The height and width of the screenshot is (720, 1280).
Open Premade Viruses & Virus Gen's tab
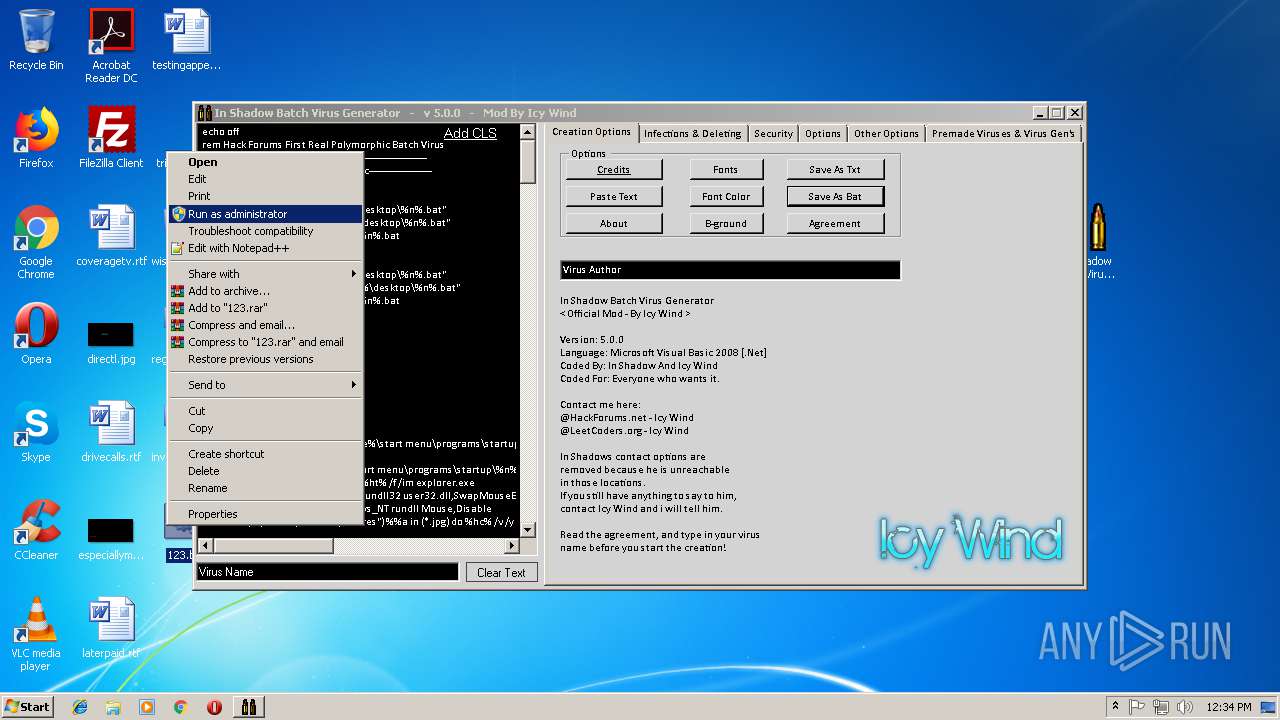(x=1003, y=133)
